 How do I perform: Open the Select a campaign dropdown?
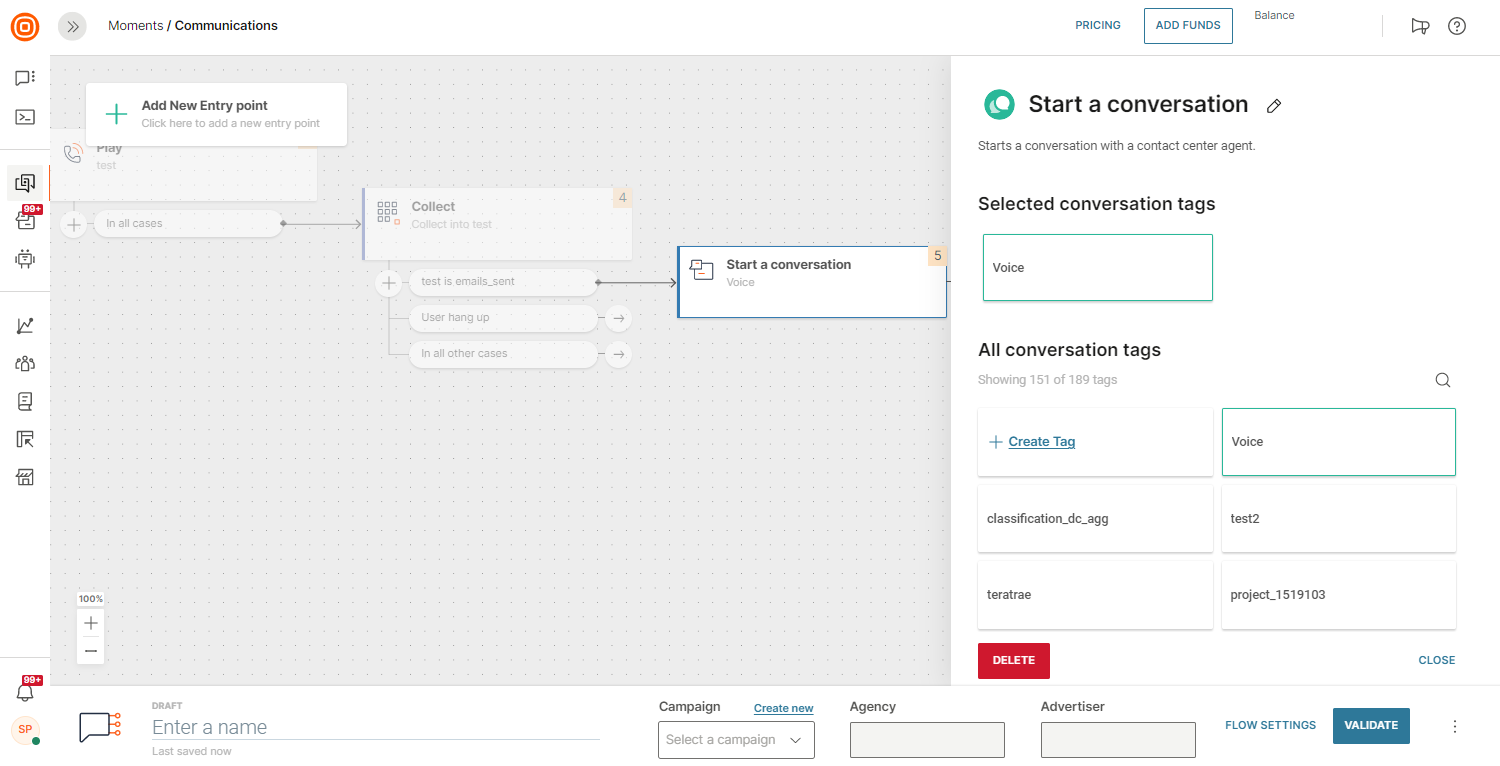(x=736, y=740)
